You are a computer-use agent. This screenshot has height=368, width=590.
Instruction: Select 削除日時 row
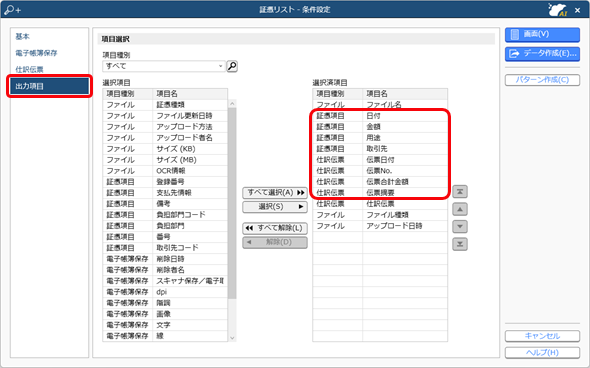point(165,259)
